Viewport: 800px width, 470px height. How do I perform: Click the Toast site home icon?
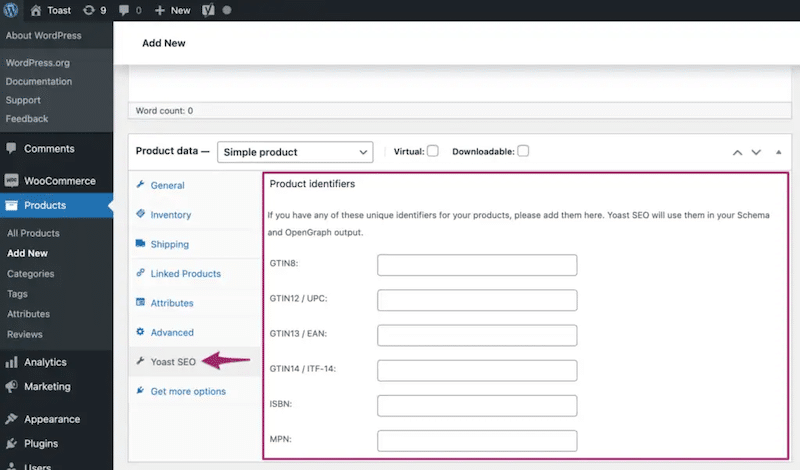coord(37,10)
